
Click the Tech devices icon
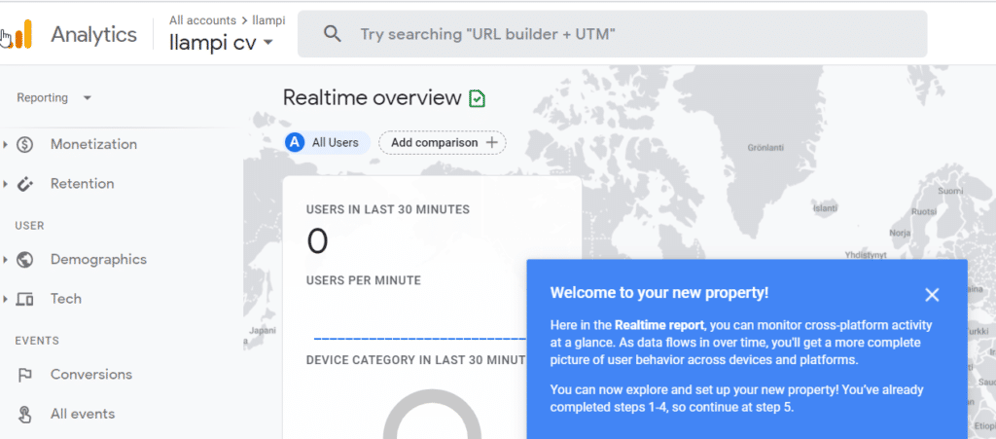(x=25, y=299)
